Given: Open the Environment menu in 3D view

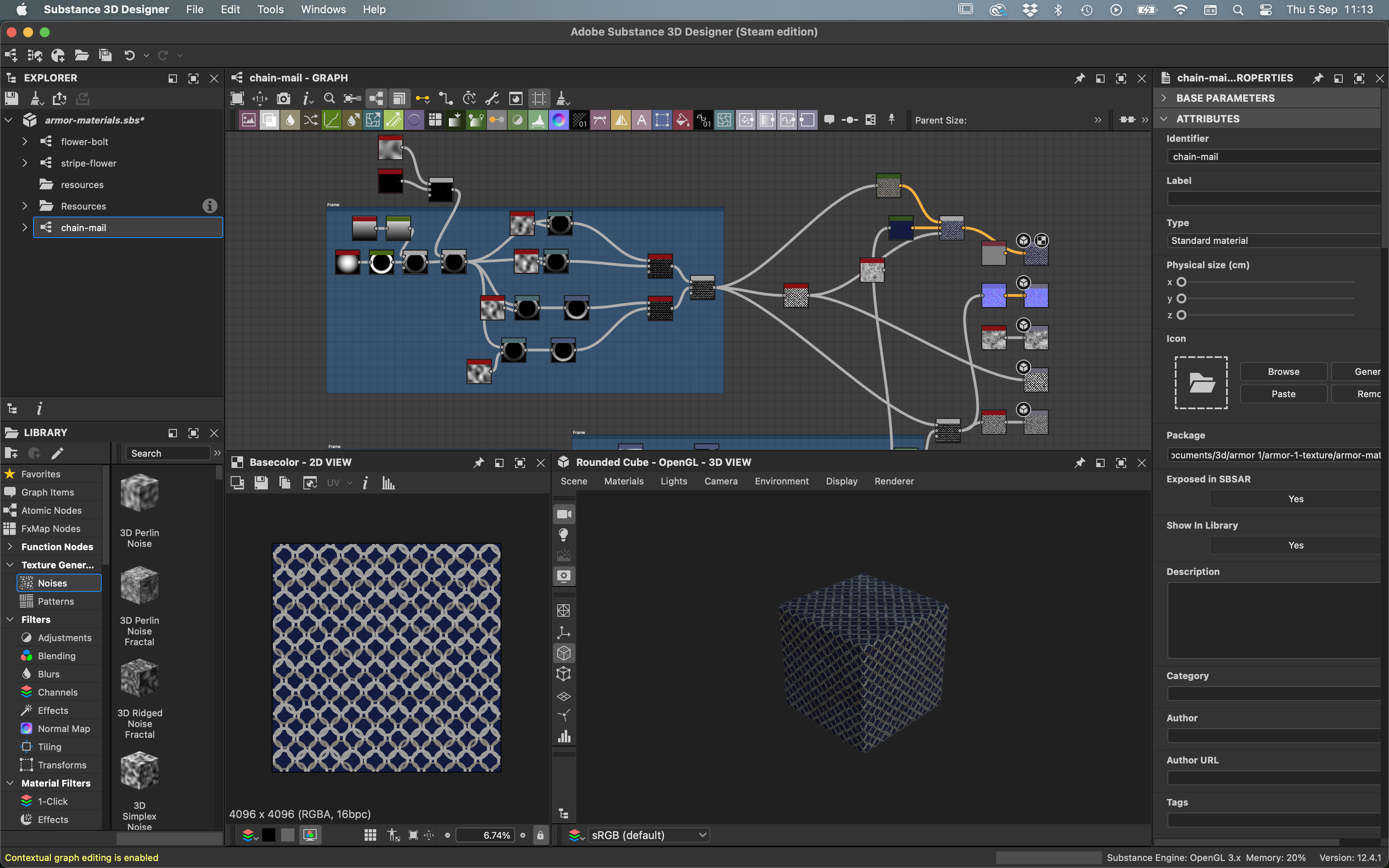Looking at the screenshot, I should 781,481.
